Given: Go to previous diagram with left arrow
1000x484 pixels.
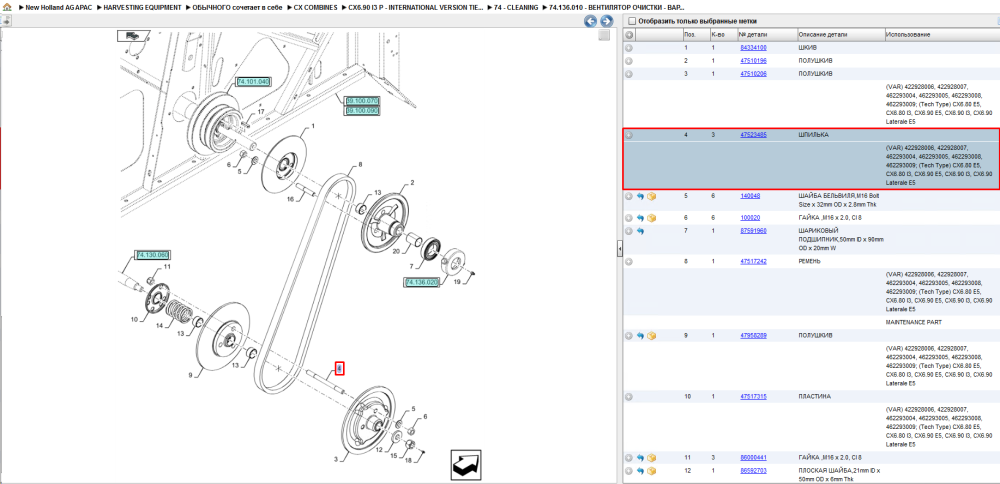Looking at the screenshot, I should 591,21.
